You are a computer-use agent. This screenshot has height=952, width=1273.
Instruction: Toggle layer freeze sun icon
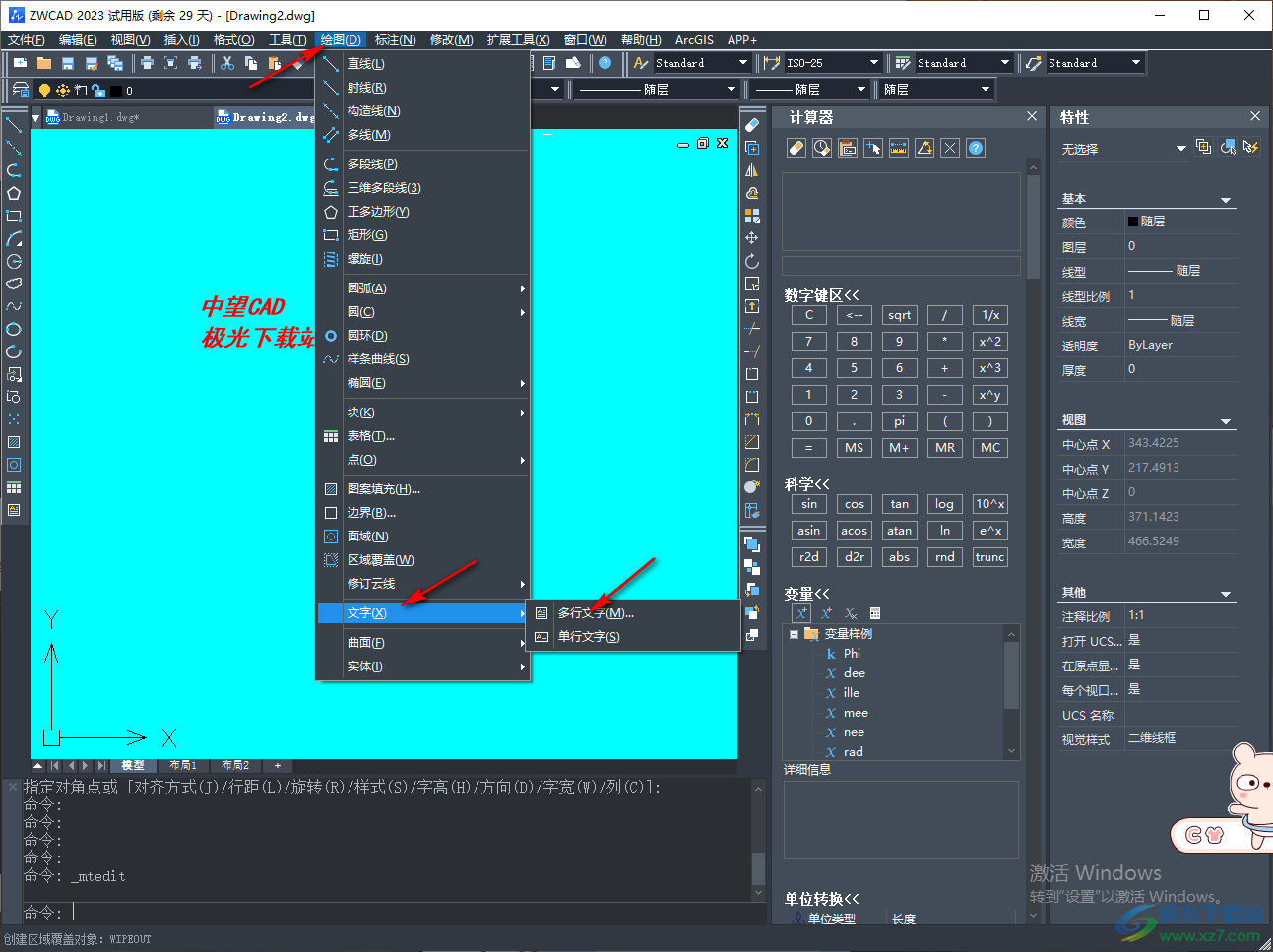click(x=63, y=90)
